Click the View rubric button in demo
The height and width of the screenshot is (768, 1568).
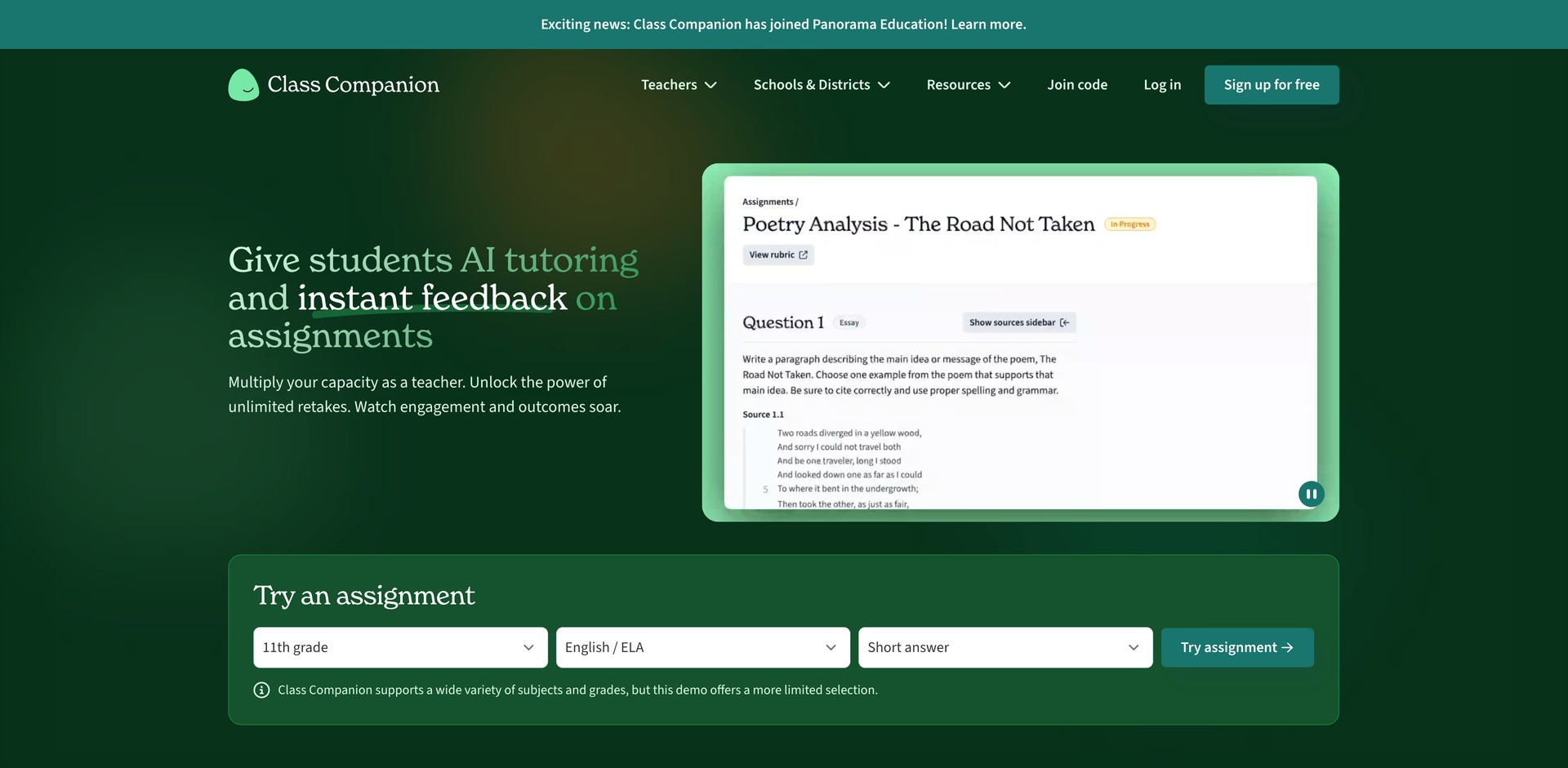point(778,255)
